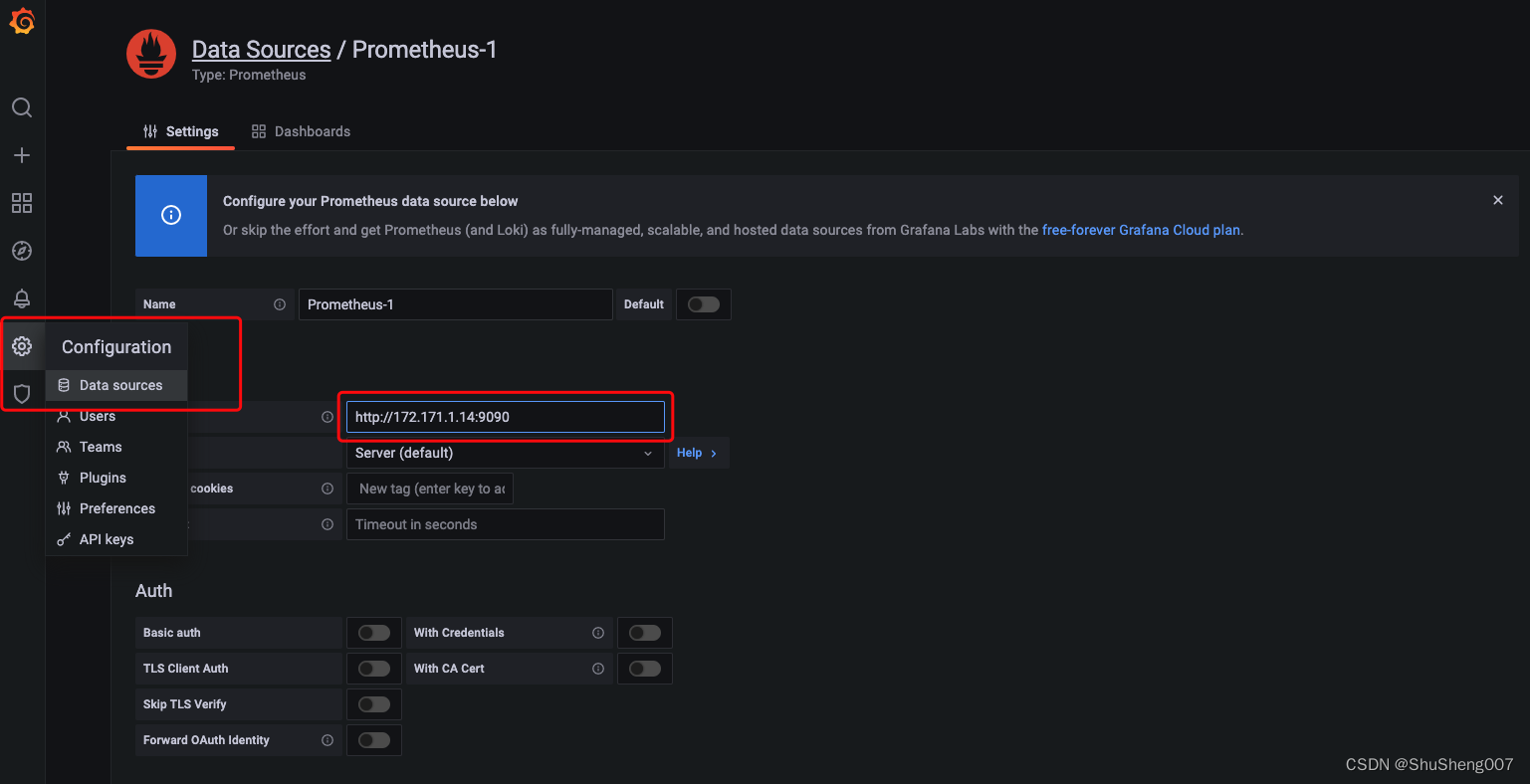Screen dimensions: 1530x784
Task: Select Preferences in Configuration menu
Action: point(116,508)
